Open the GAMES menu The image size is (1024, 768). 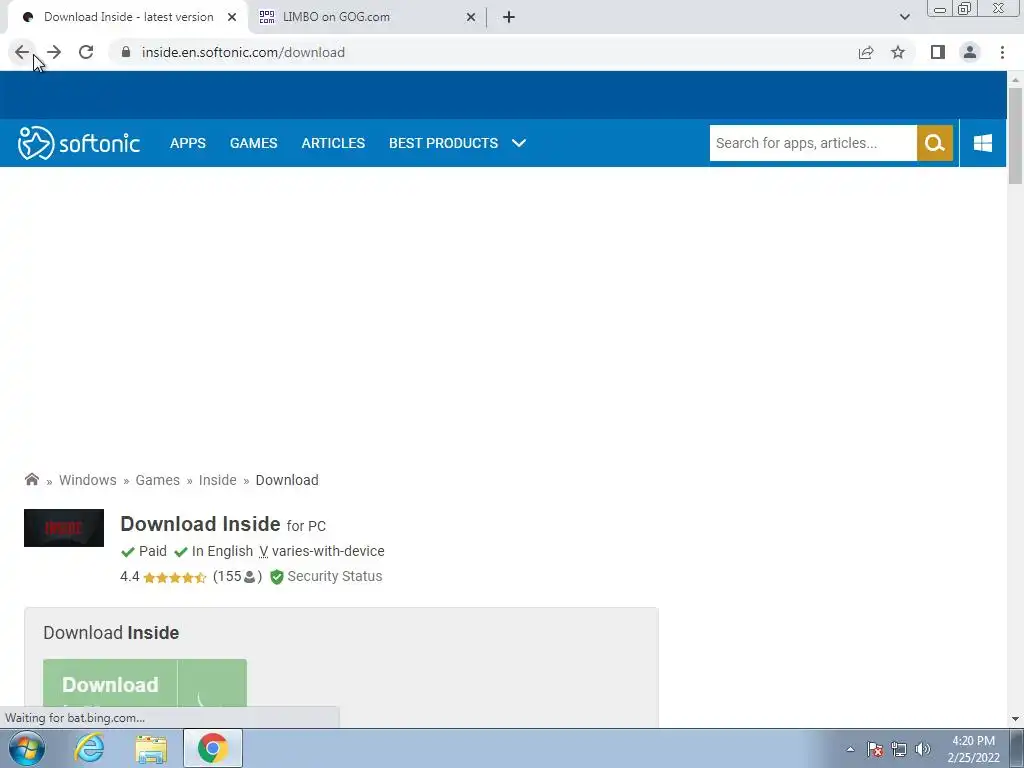click(253, 143)
